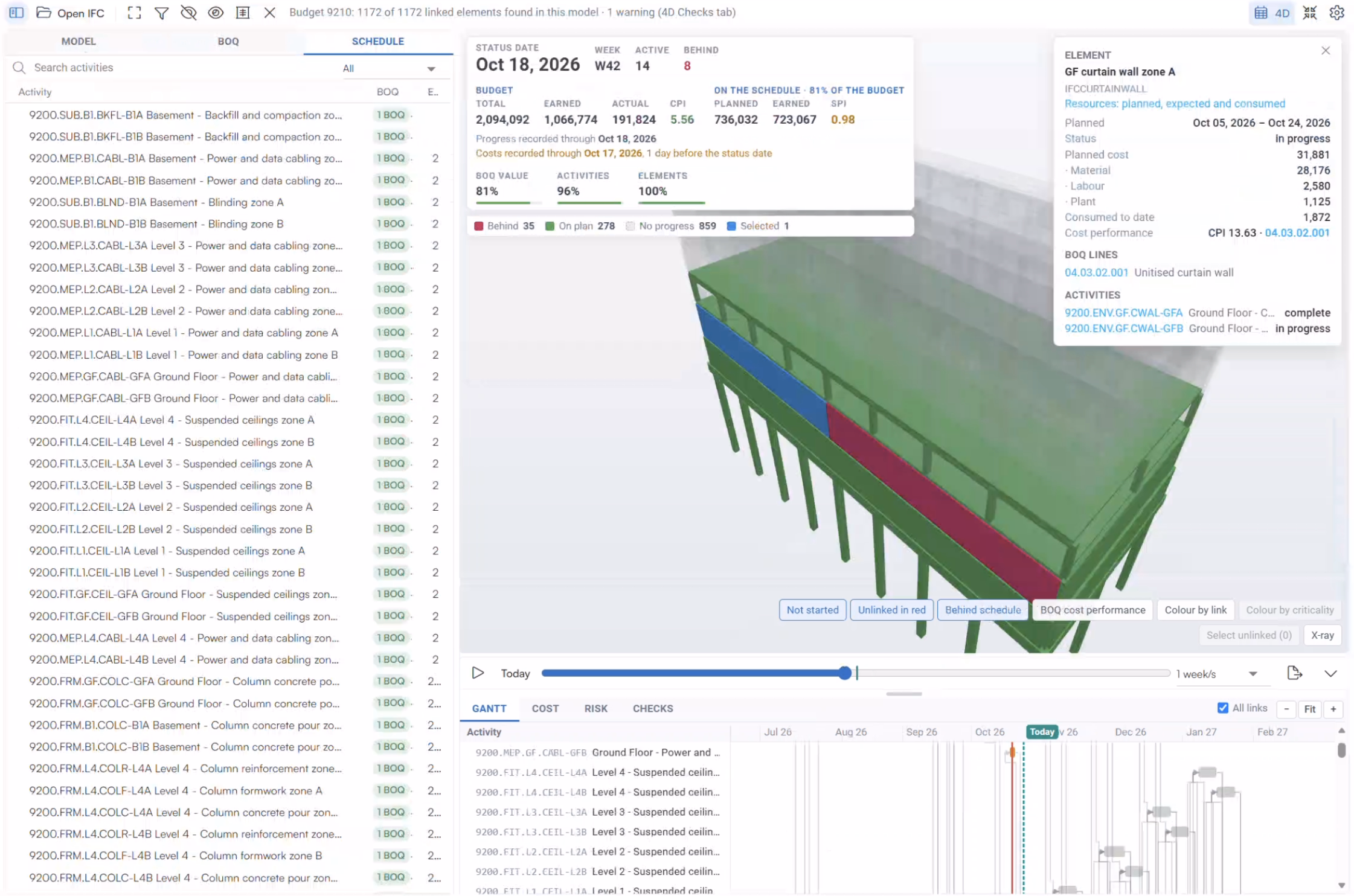Toggle the Not started filter
Viewport: 1354px width, 896px height.
click(812, 610)
